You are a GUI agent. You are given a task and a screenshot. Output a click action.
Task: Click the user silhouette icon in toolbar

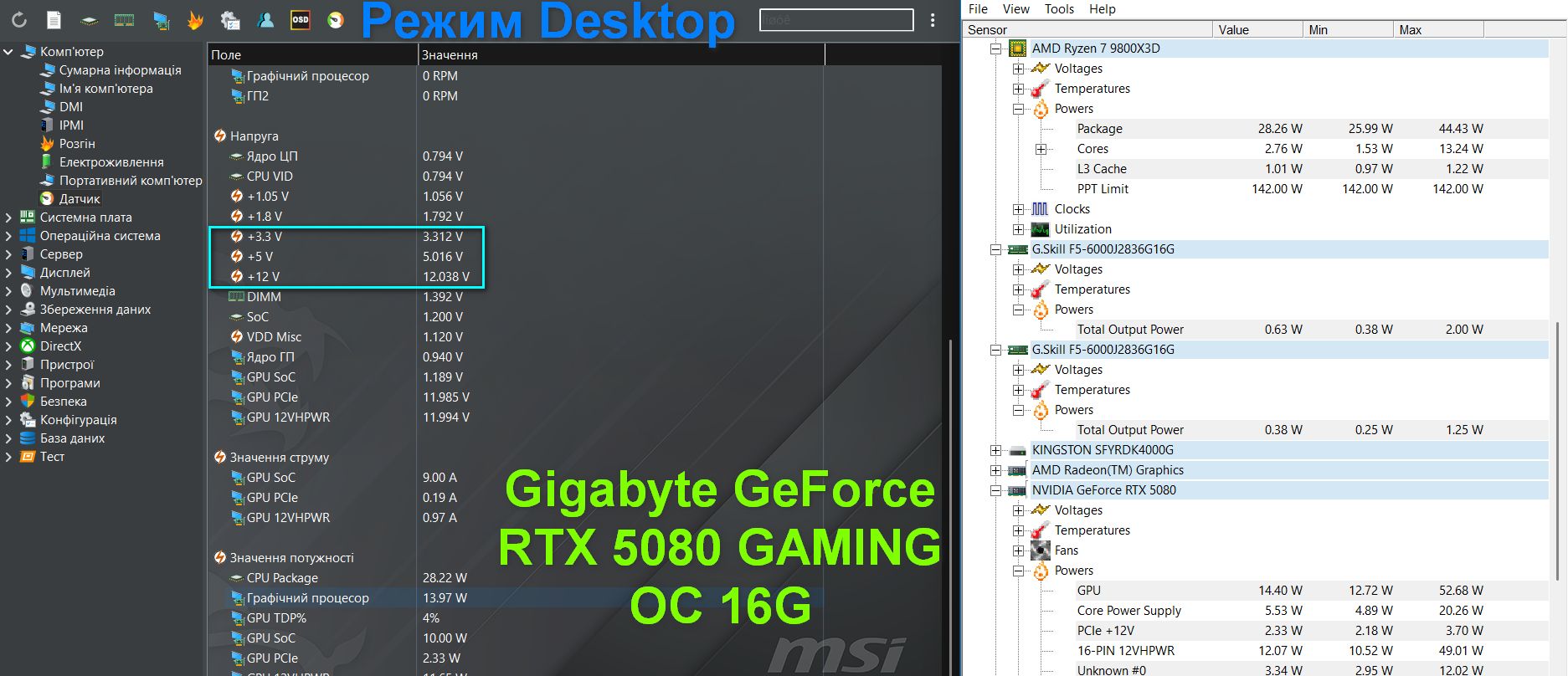265,20
